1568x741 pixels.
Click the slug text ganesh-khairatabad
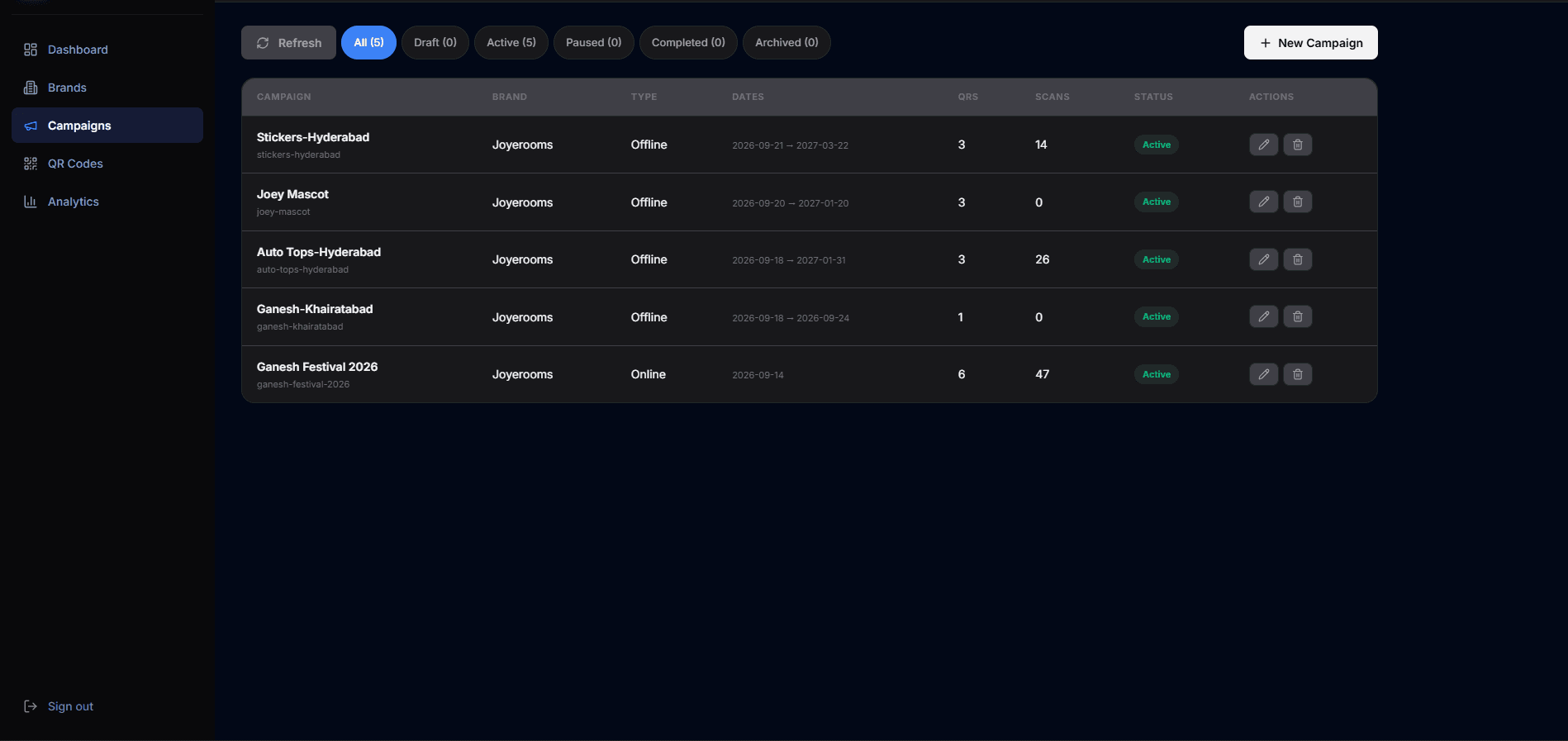300,326
